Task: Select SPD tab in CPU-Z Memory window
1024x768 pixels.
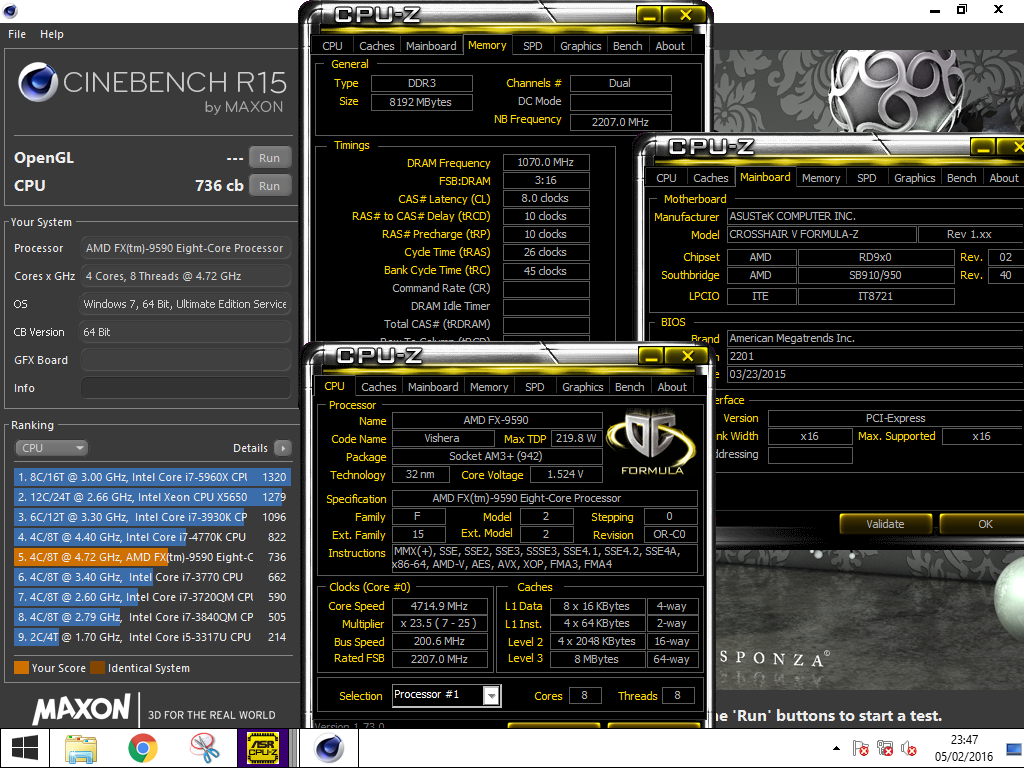Action: [533, 46]
